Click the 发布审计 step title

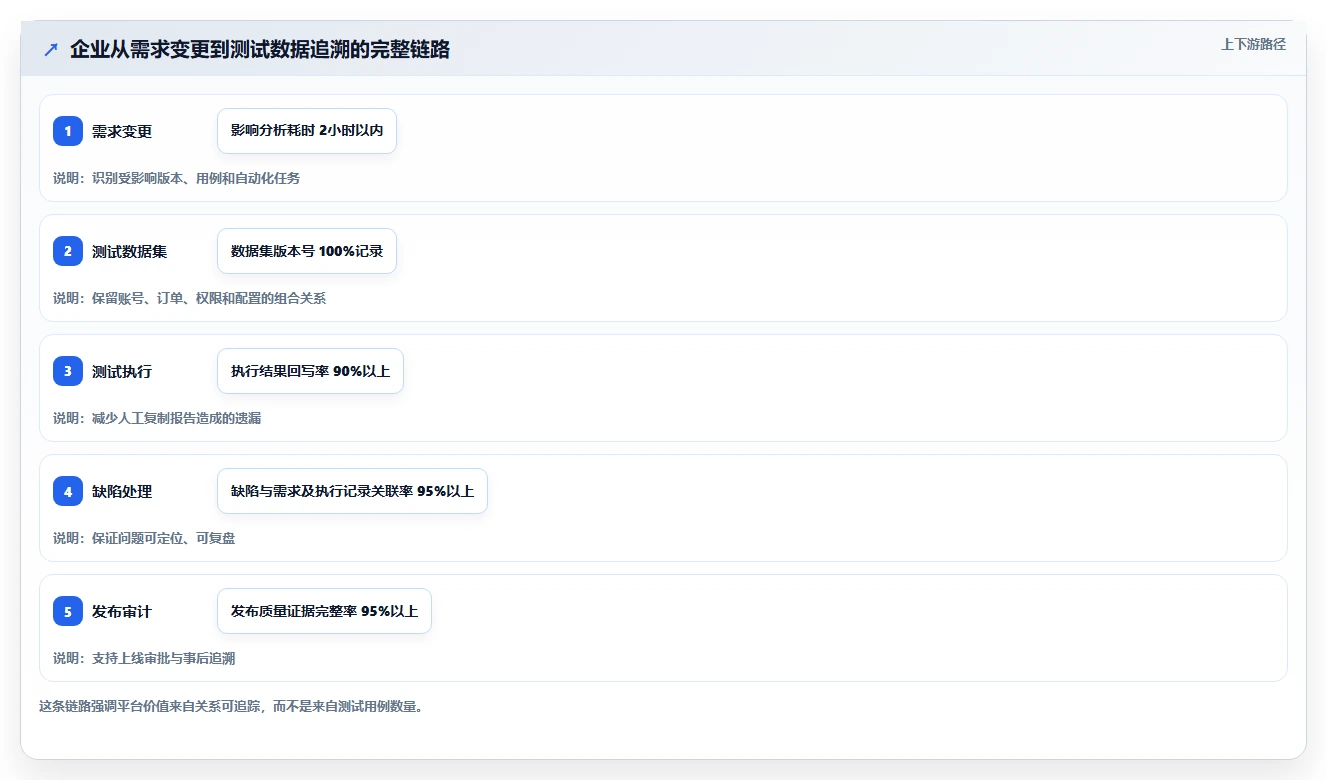pyautogui.click(x=122, y=611)
